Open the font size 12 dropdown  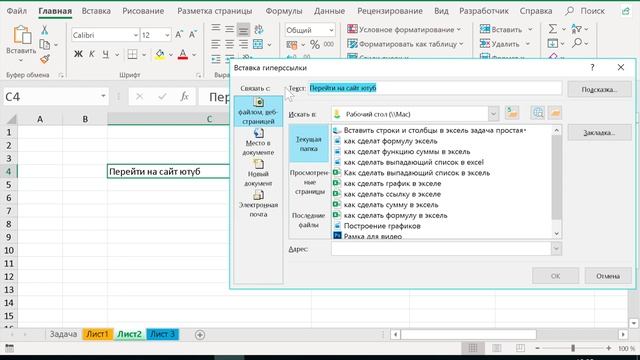167,35
